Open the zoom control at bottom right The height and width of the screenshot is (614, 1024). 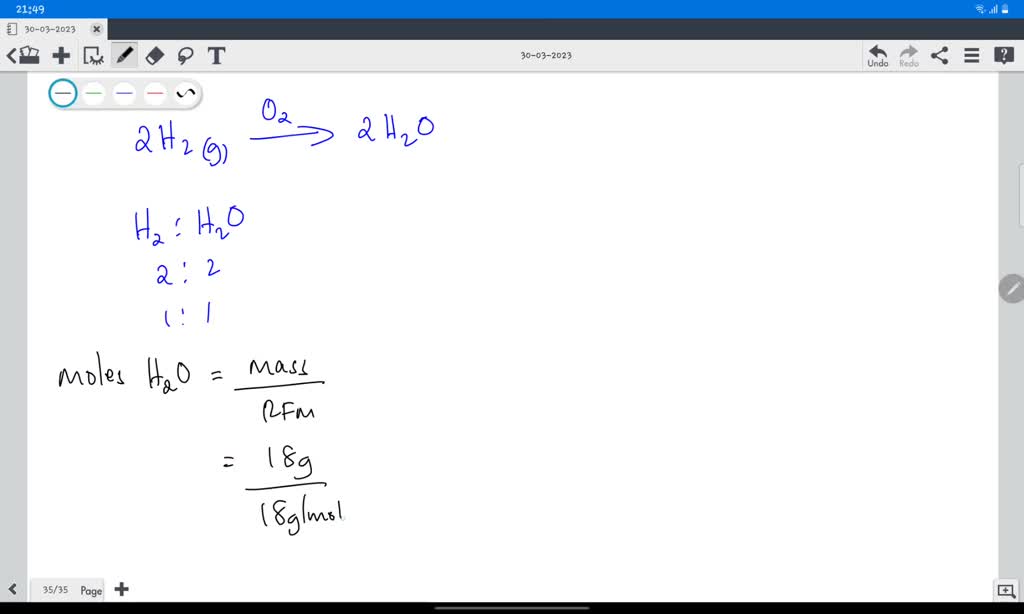coord(1006,590)
